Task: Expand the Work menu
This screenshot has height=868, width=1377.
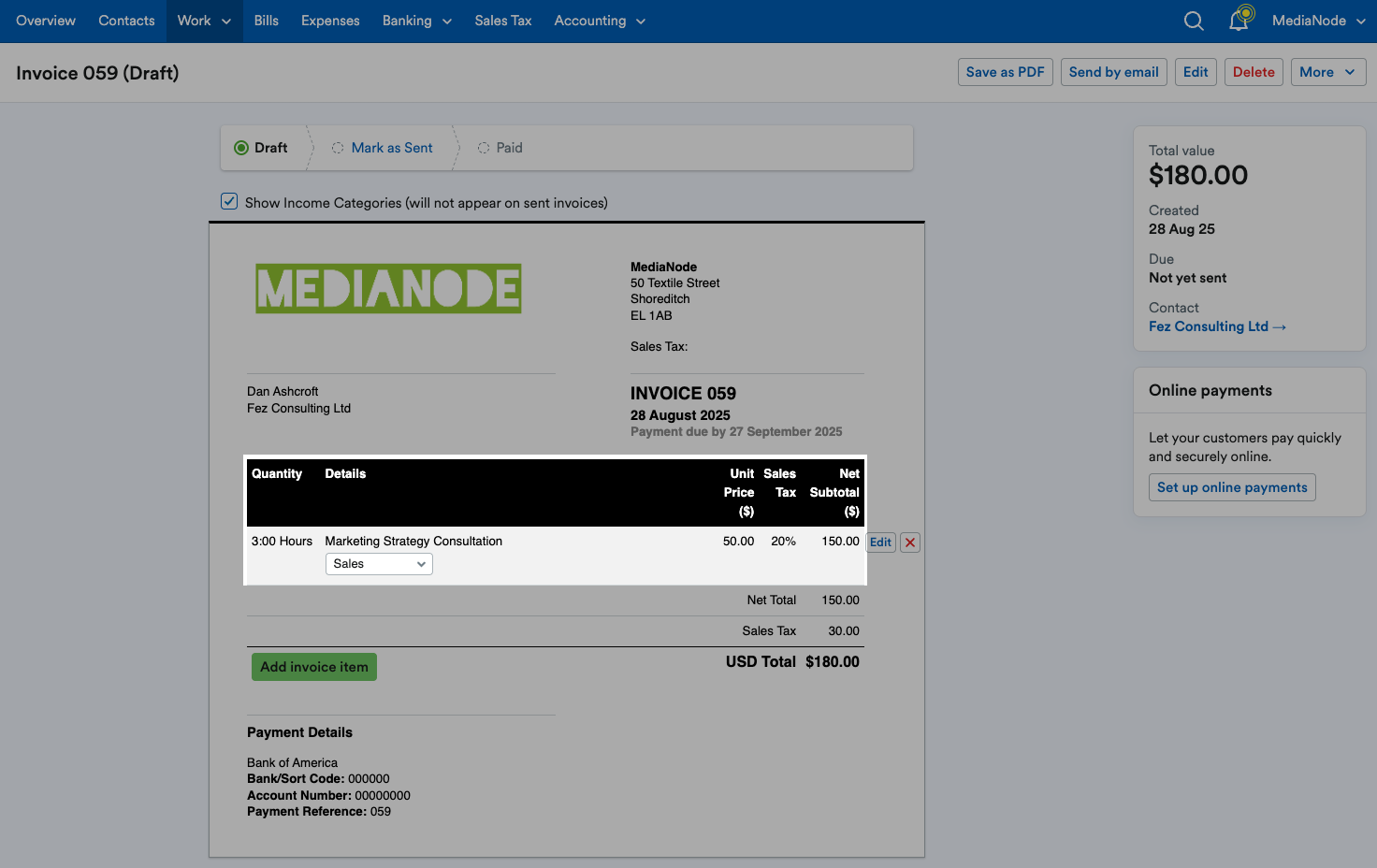Action: click(204, 21)
